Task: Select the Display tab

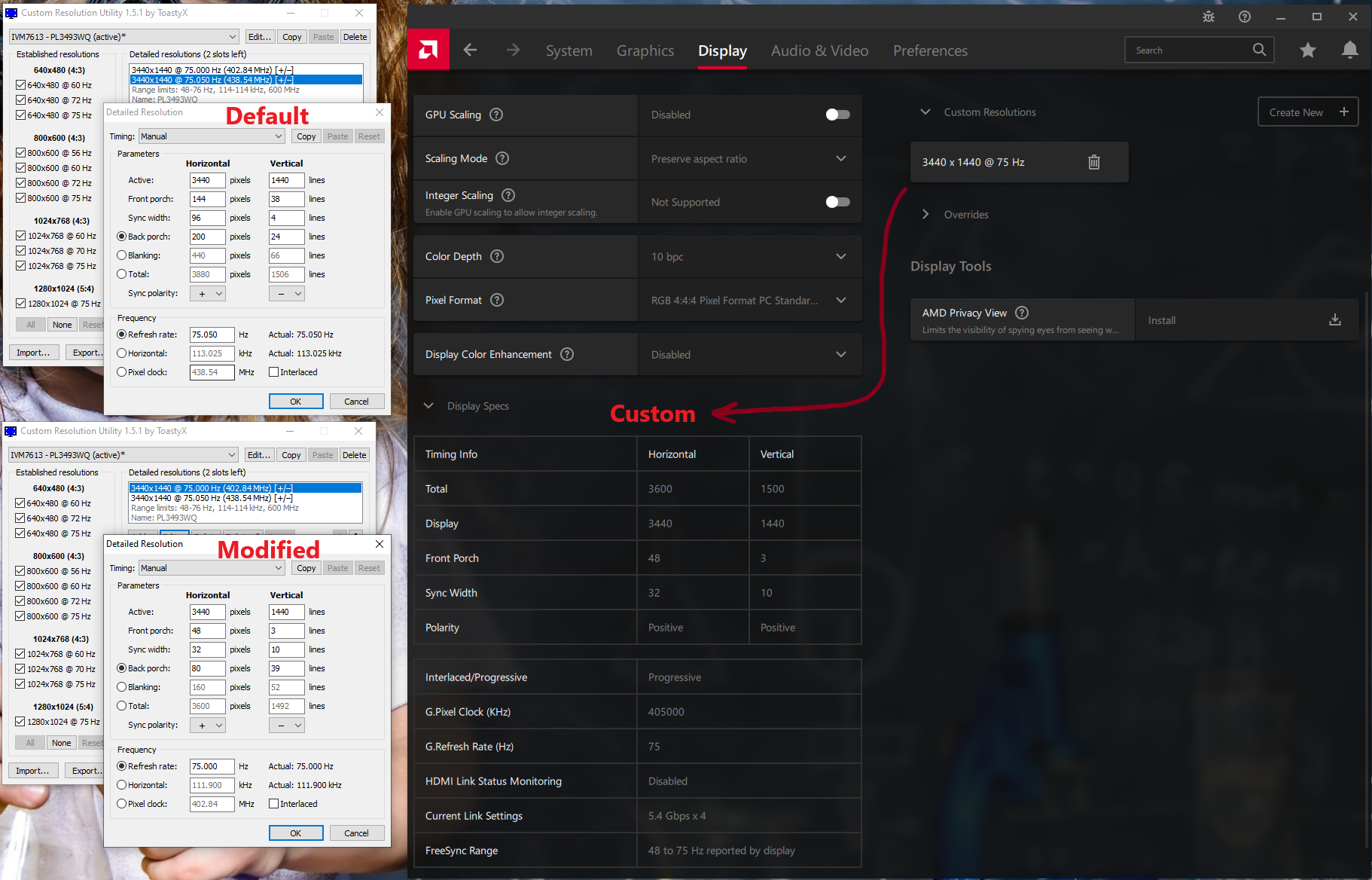Action: pyautogui.click(x=722, y=50)
